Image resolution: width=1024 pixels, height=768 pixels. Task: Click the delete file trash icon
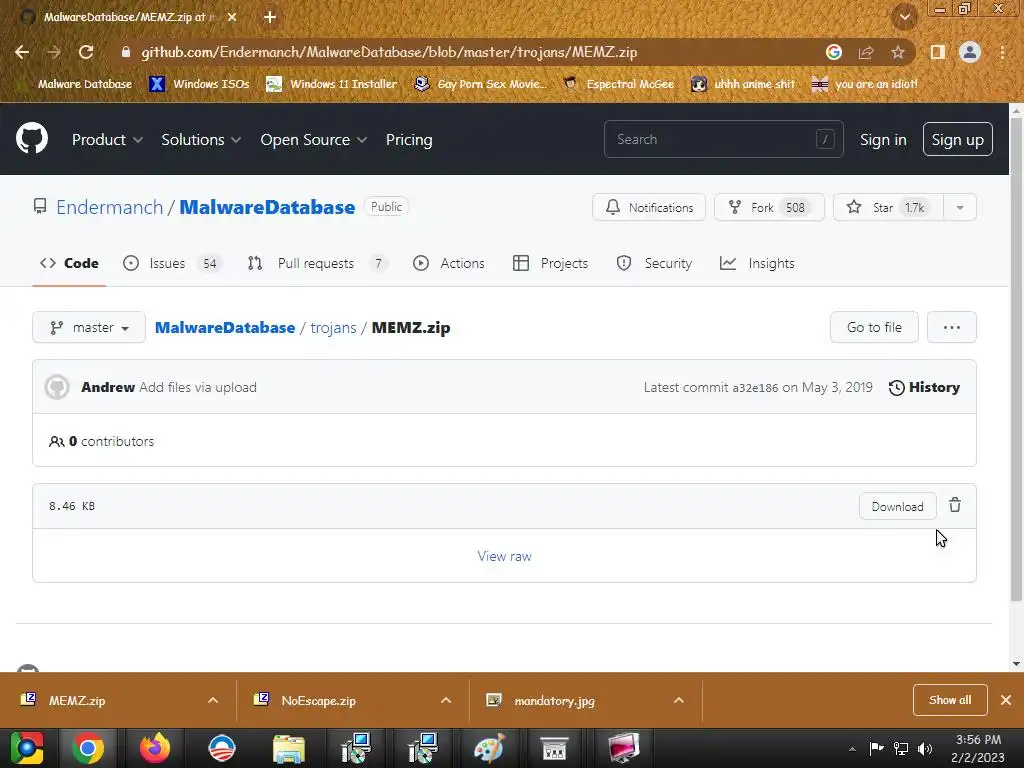click(x=955, y=505)
